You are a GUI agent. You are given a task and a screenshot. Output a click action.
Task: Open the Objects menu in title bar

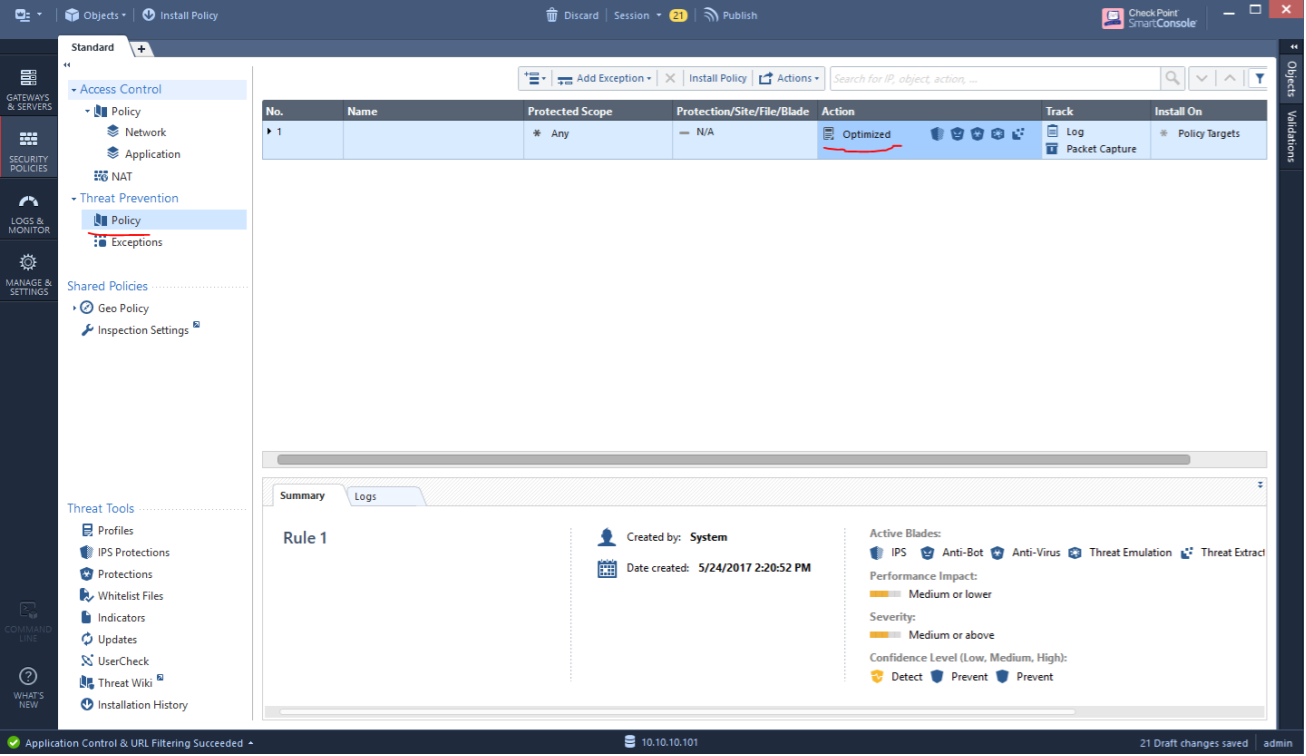pos(96,15)
